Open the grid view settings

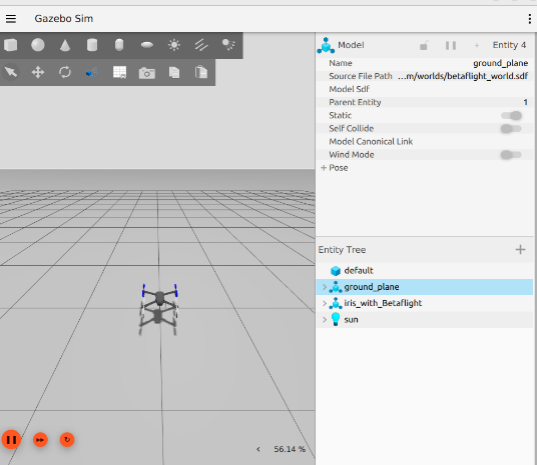click(x=120, y=72)
